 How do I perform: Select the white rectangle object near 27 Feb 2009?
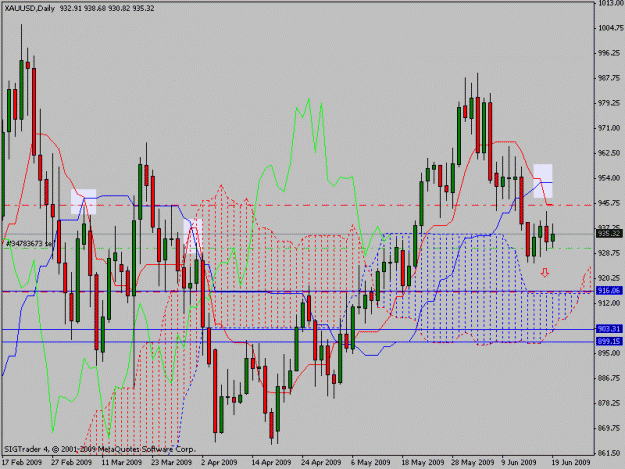point(84,202)
